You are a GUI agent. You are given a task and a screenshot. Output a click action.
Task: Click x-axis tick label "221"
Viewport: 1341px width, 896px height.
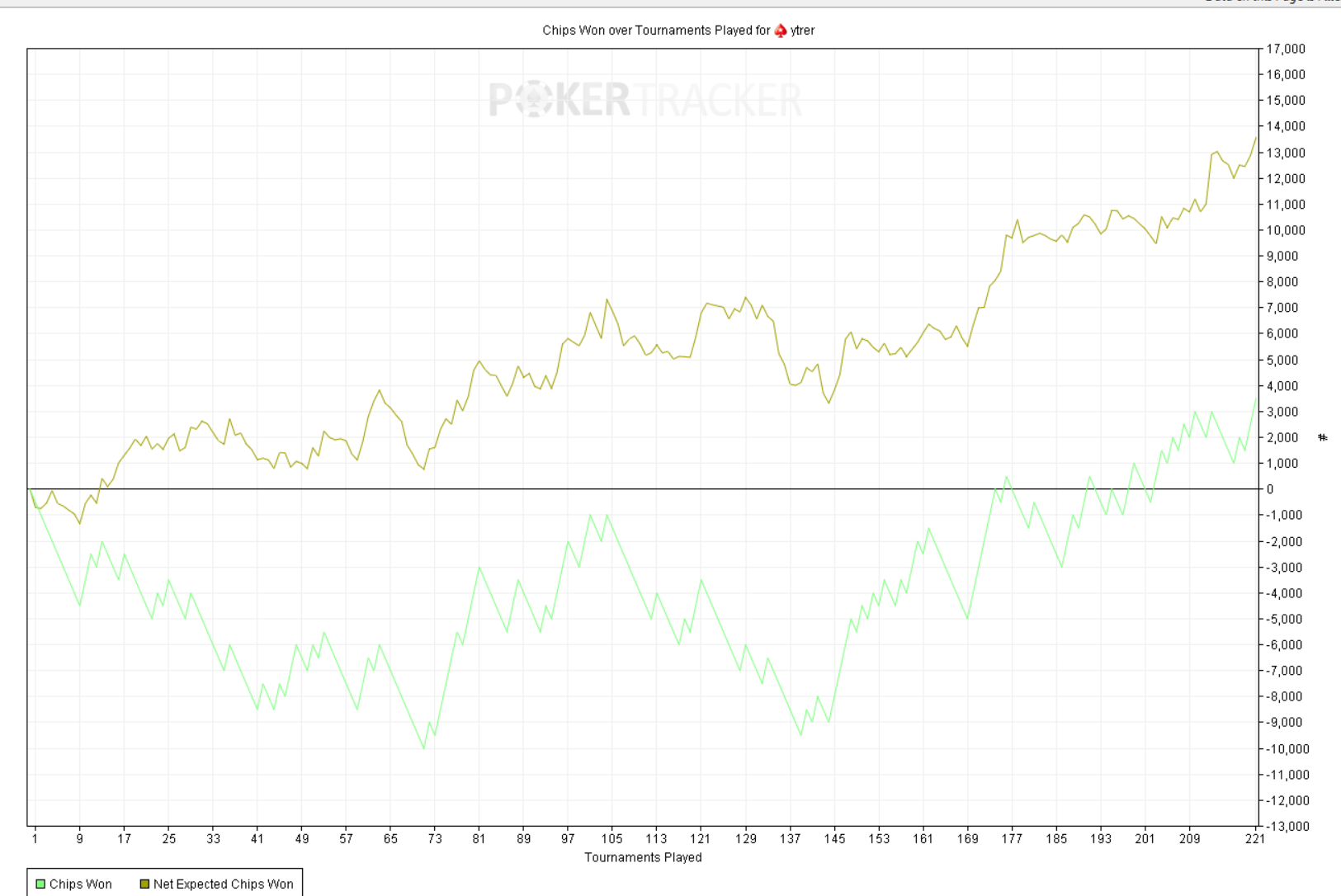(x=1255, y=839)
